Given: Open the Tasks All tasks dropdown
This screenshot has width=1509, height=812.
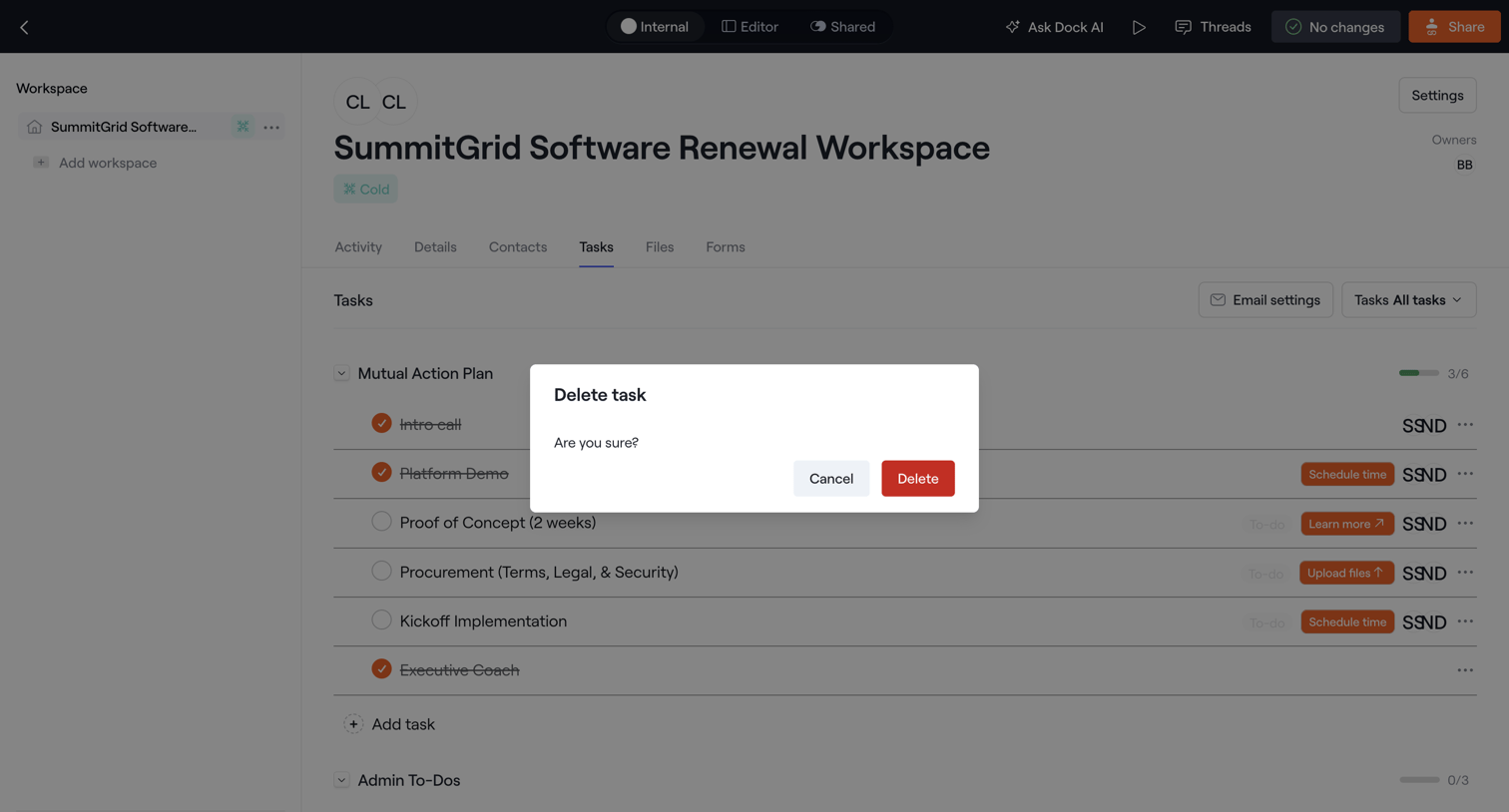Looking at the screenshot, I should pos(1408,300).
